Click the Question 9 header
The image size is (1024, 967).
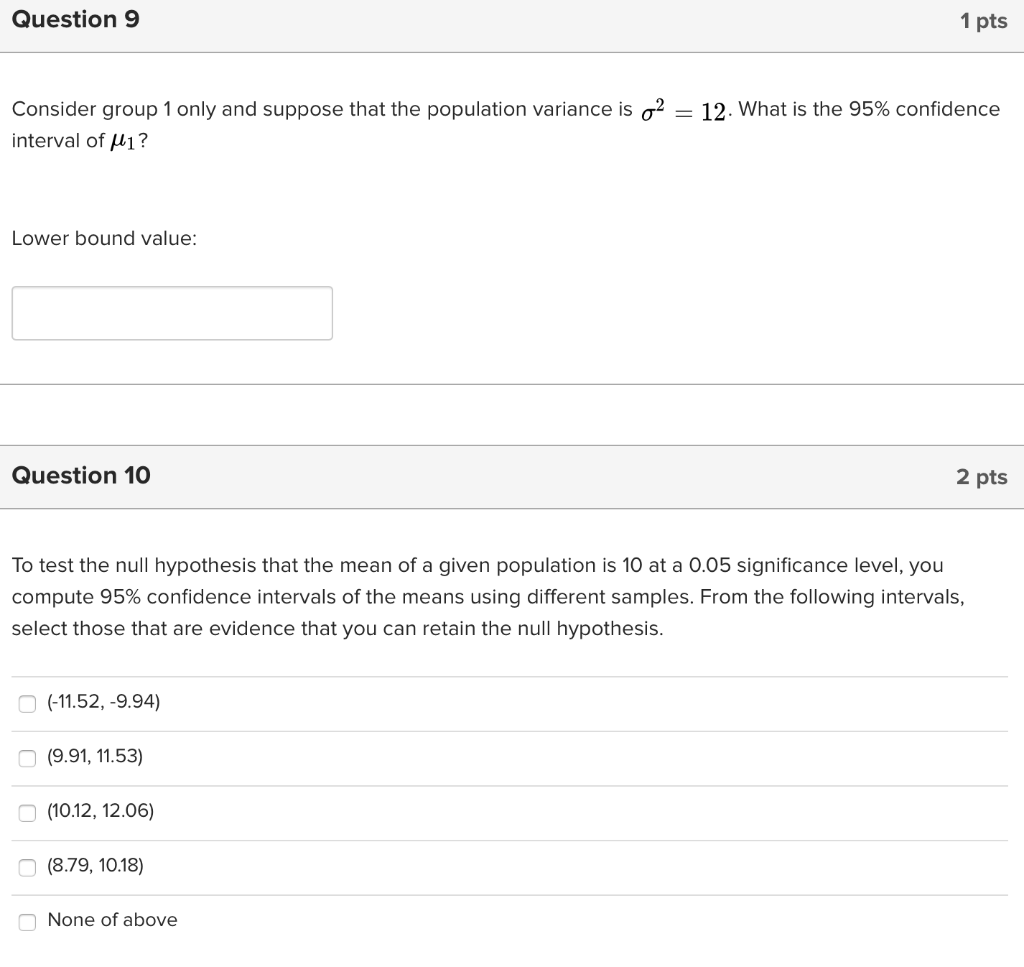coord(75,19)
